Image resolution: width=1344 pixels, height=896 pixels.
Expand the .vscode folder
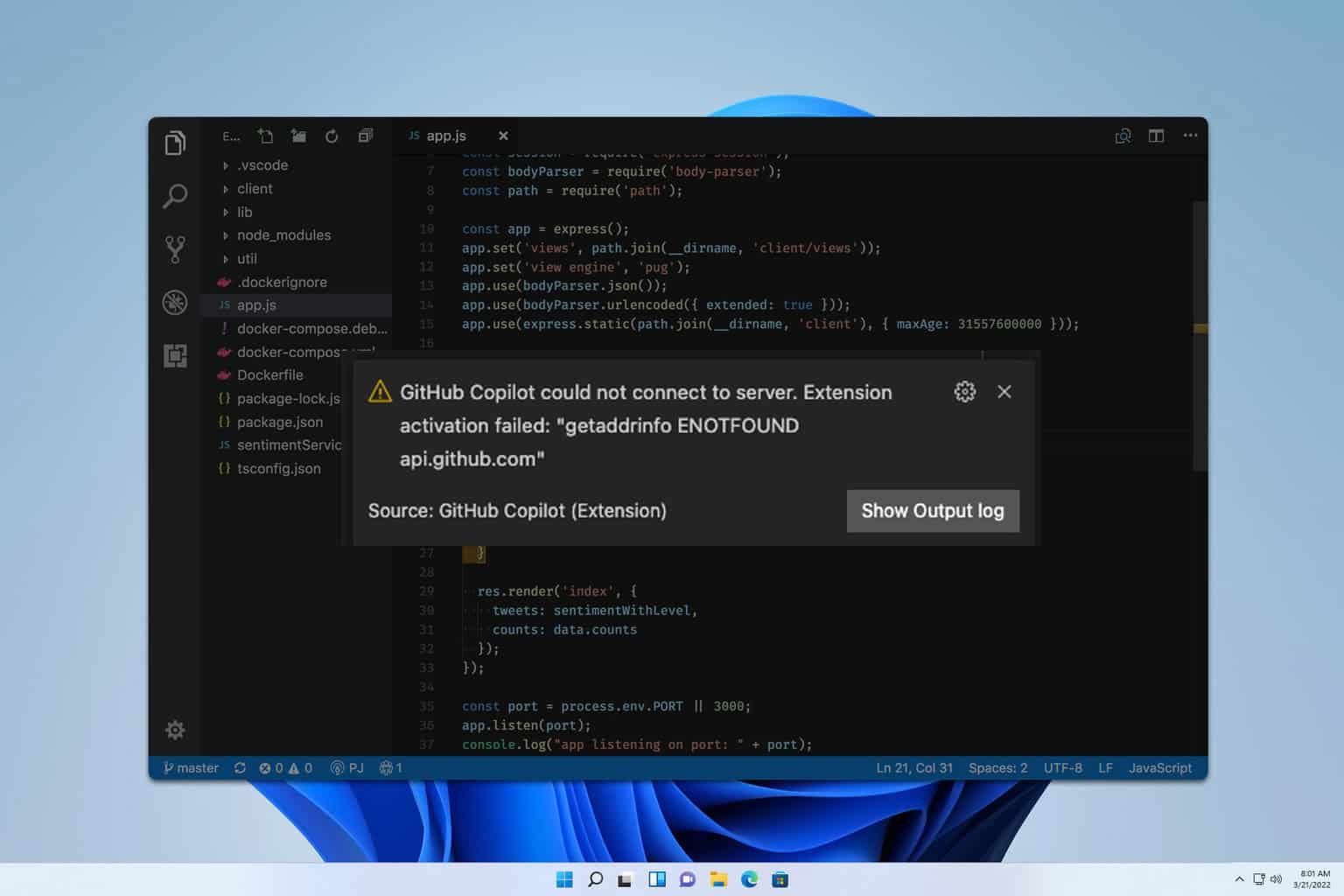(297, 165)
